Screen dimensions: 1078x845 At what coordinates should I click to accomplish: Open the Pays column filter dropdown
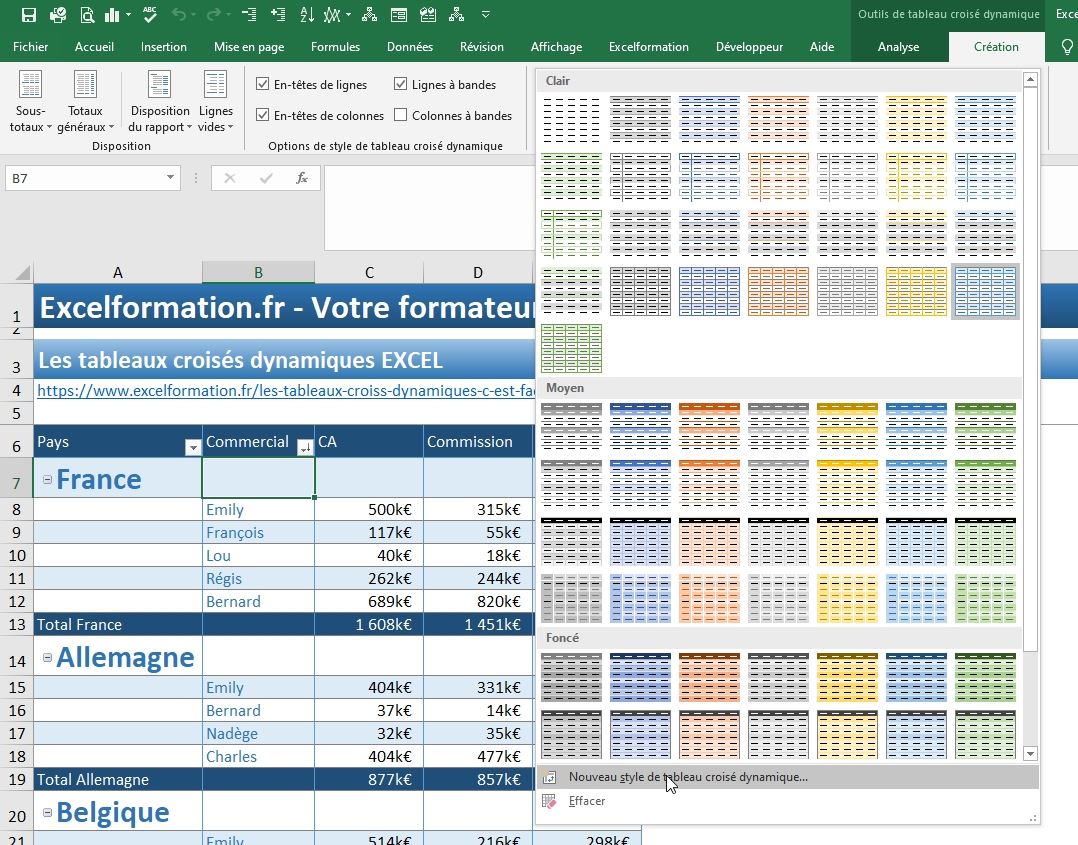pos(193,448)
